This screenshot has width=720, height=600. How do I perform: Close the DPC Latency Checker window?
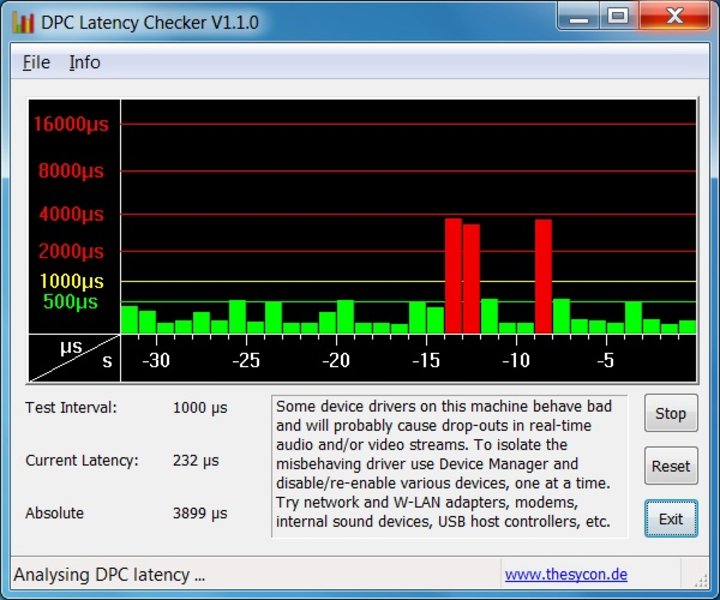click(x=674, y=17)
